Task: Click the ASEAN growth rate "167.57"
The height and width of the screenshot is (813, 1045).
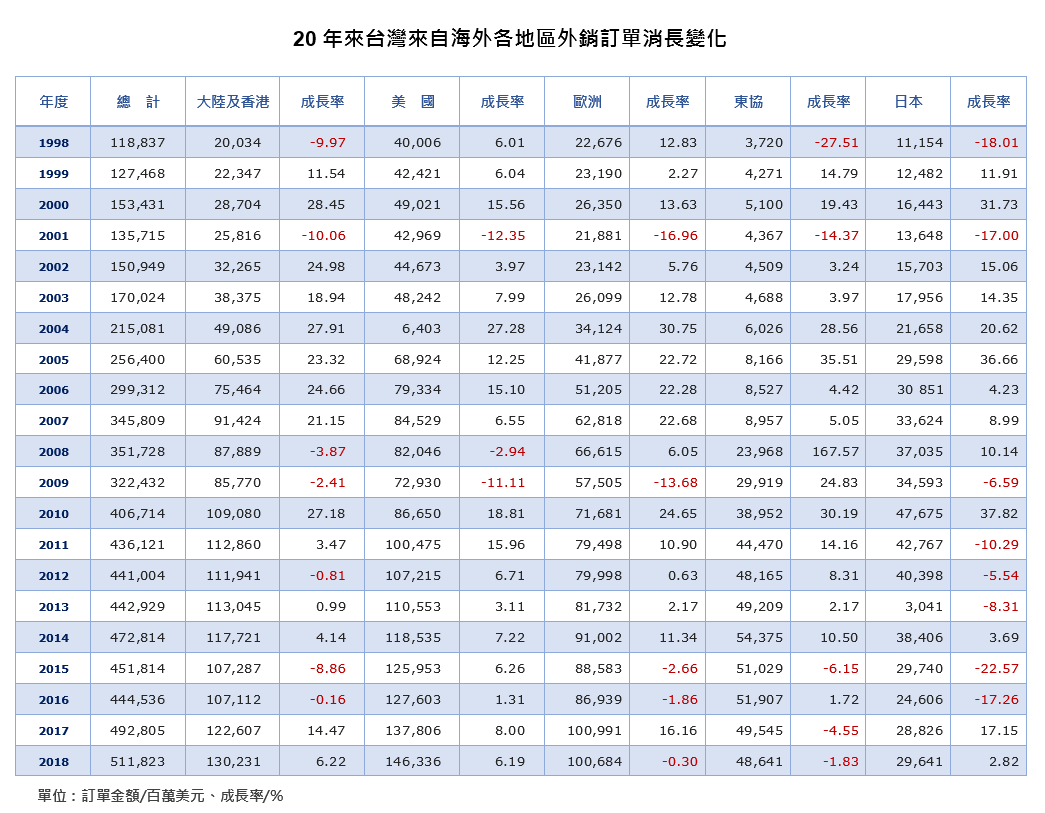Action: pos(835,452)
